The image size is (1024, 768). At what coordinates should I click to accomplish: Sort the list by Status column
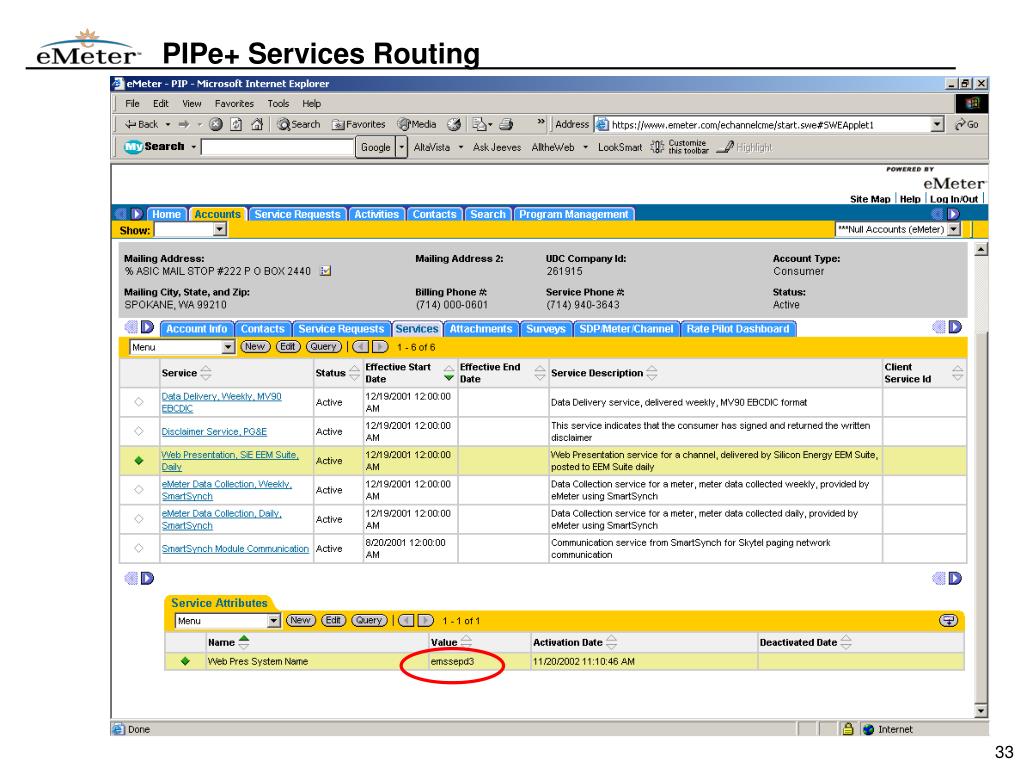pos(354,373)
